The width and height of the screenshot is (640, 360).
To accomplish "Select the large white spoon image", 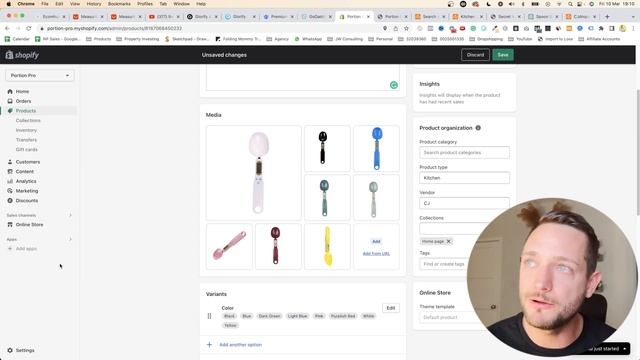I will point(254,173).
